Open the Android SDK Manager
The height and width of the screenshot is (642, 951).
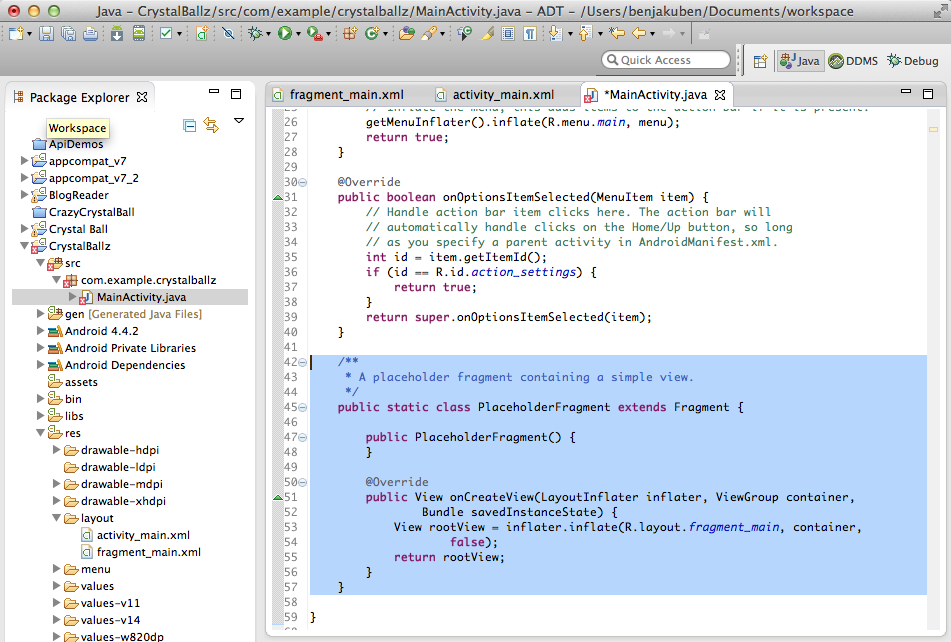coord(116,34)
